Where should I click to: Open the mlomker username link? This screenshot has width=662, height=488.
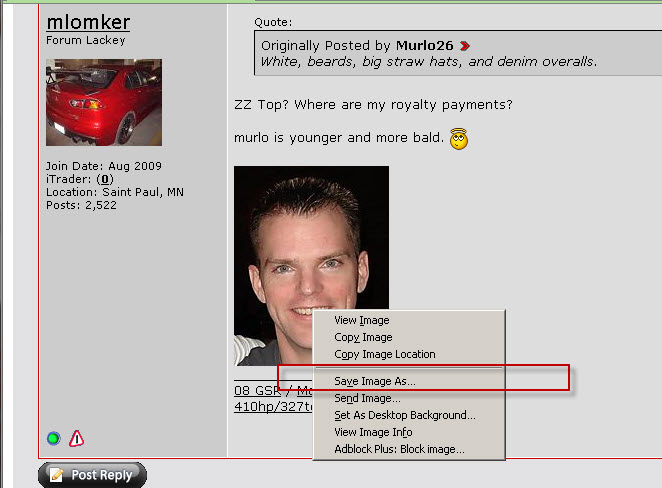click(88, 22)
